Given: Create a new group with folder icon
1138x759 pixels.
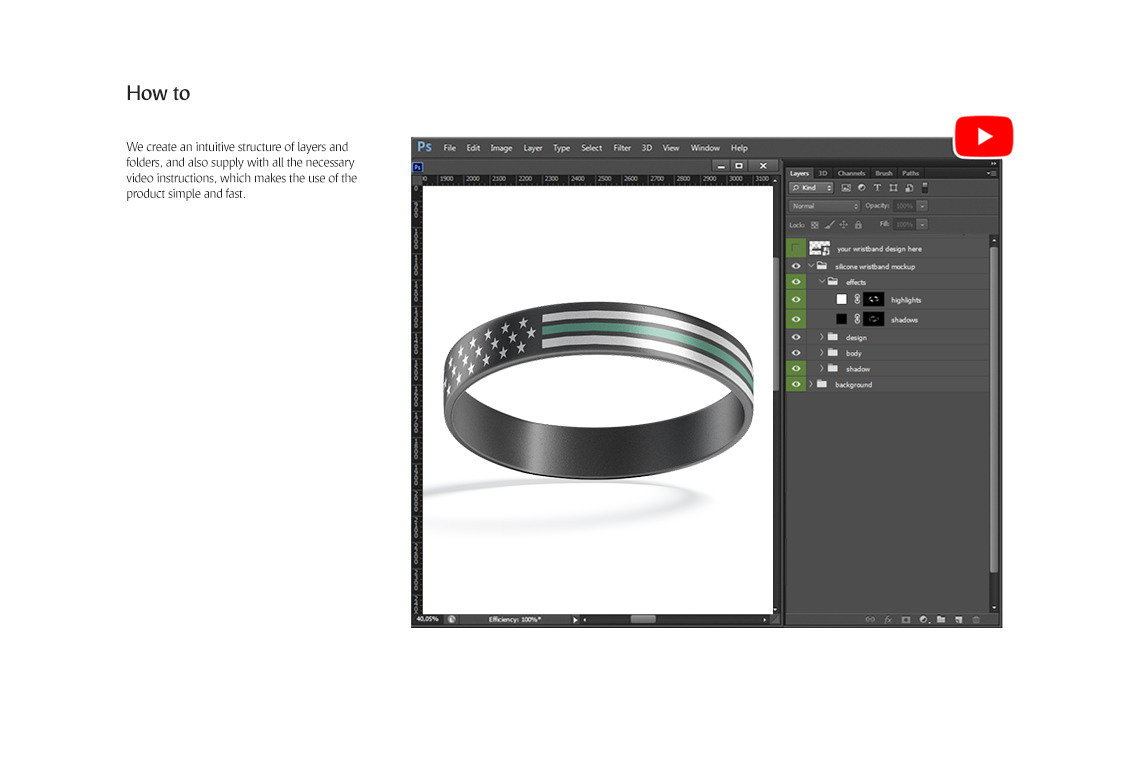Looking at the screenshot, I should (x=941, y=620).
